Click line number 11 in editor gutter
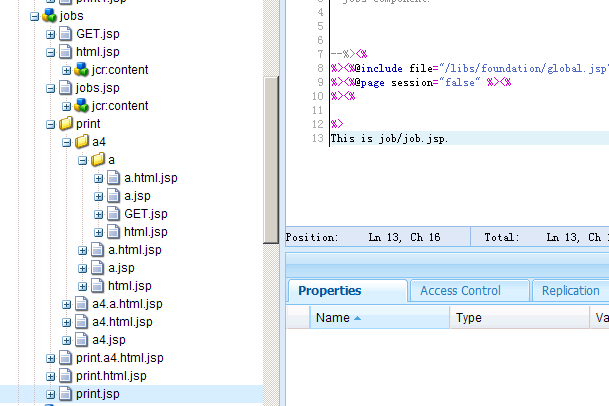 point(317,110)
